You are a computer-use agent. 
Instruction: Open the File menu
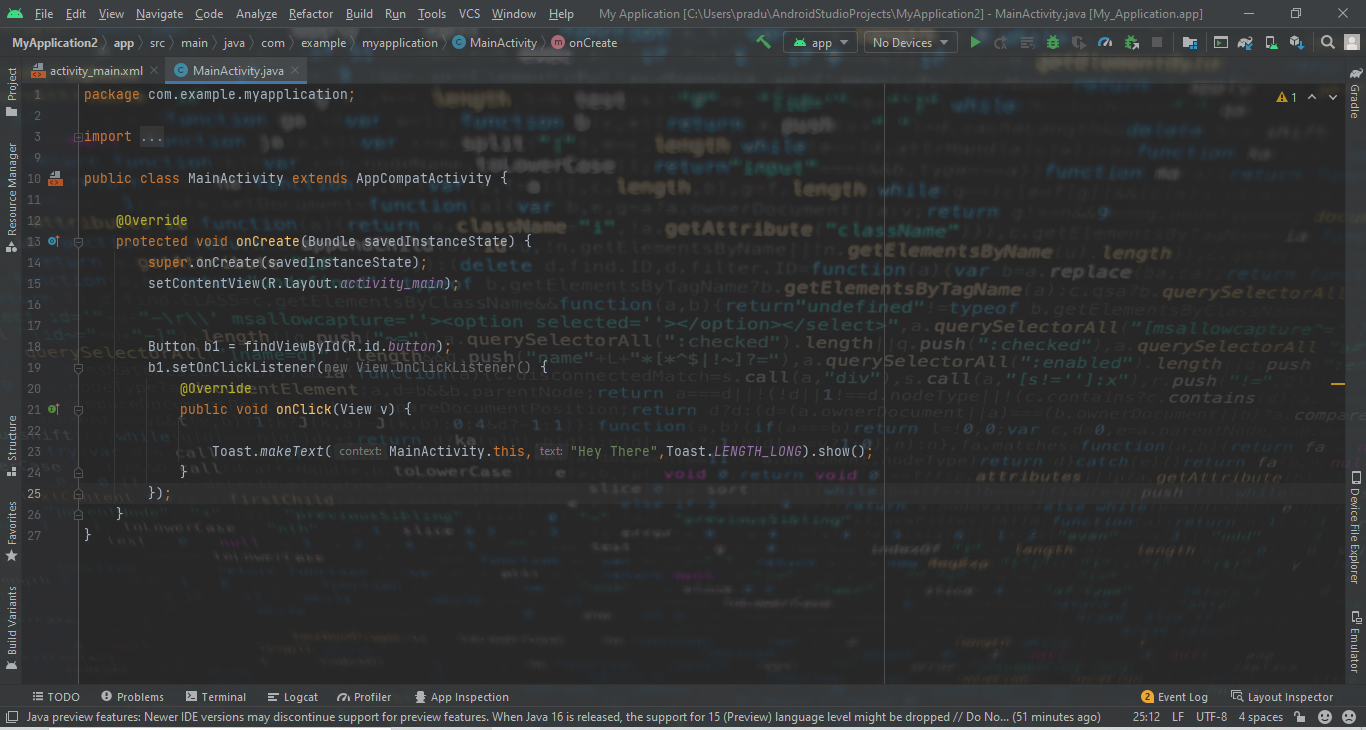[x=44, y=14]
